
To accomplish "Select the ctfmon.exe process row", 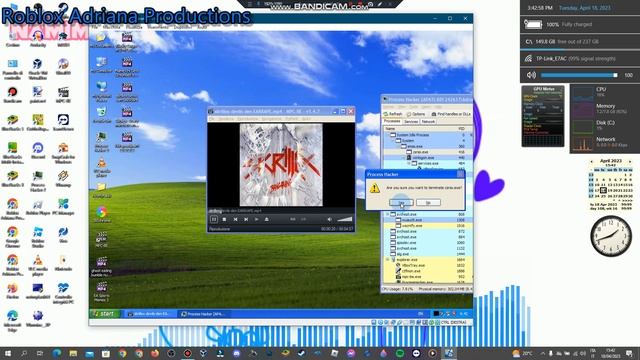I will click(x=427, y=271).
